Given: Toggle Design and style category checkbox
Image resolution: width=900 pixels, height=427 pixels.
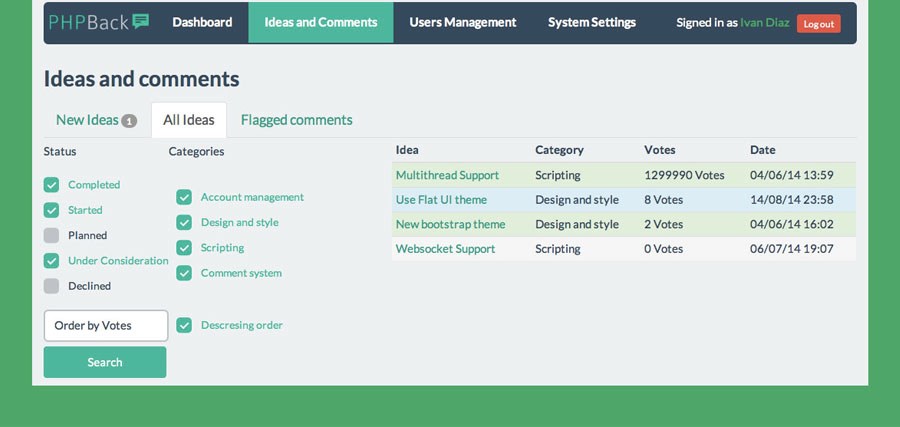Looking at the screenshot, I should [184, 223].
